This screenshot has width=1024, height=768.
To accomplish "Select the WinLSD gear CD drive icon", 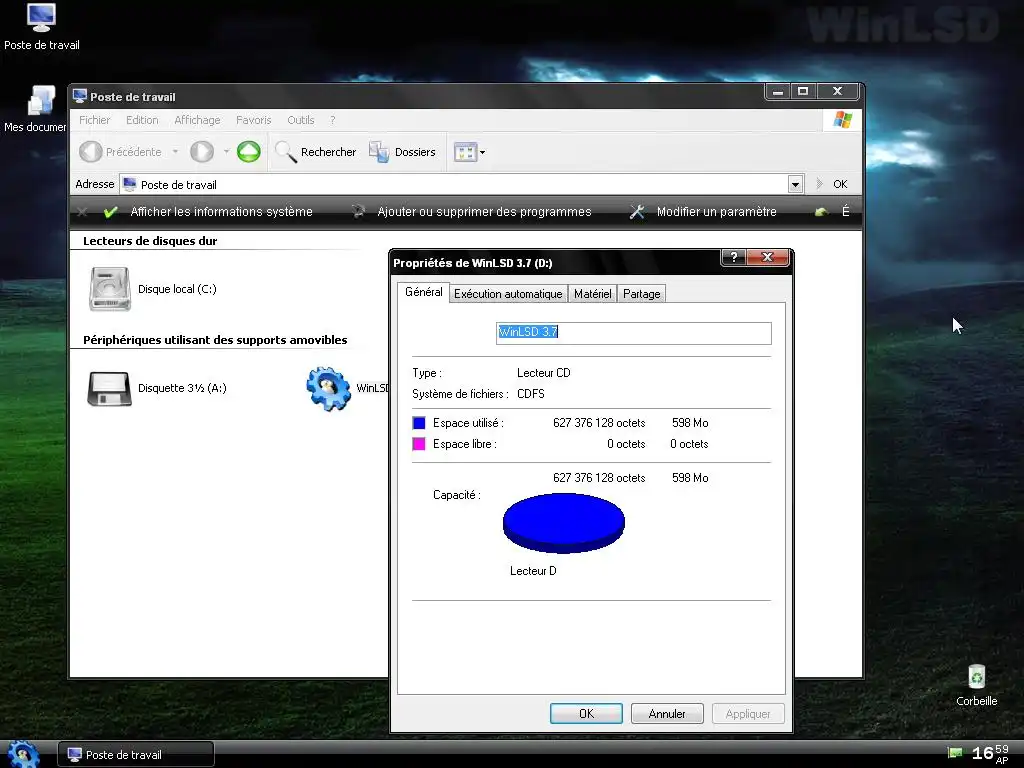I will pyautogui.click(x=328, y=388).
